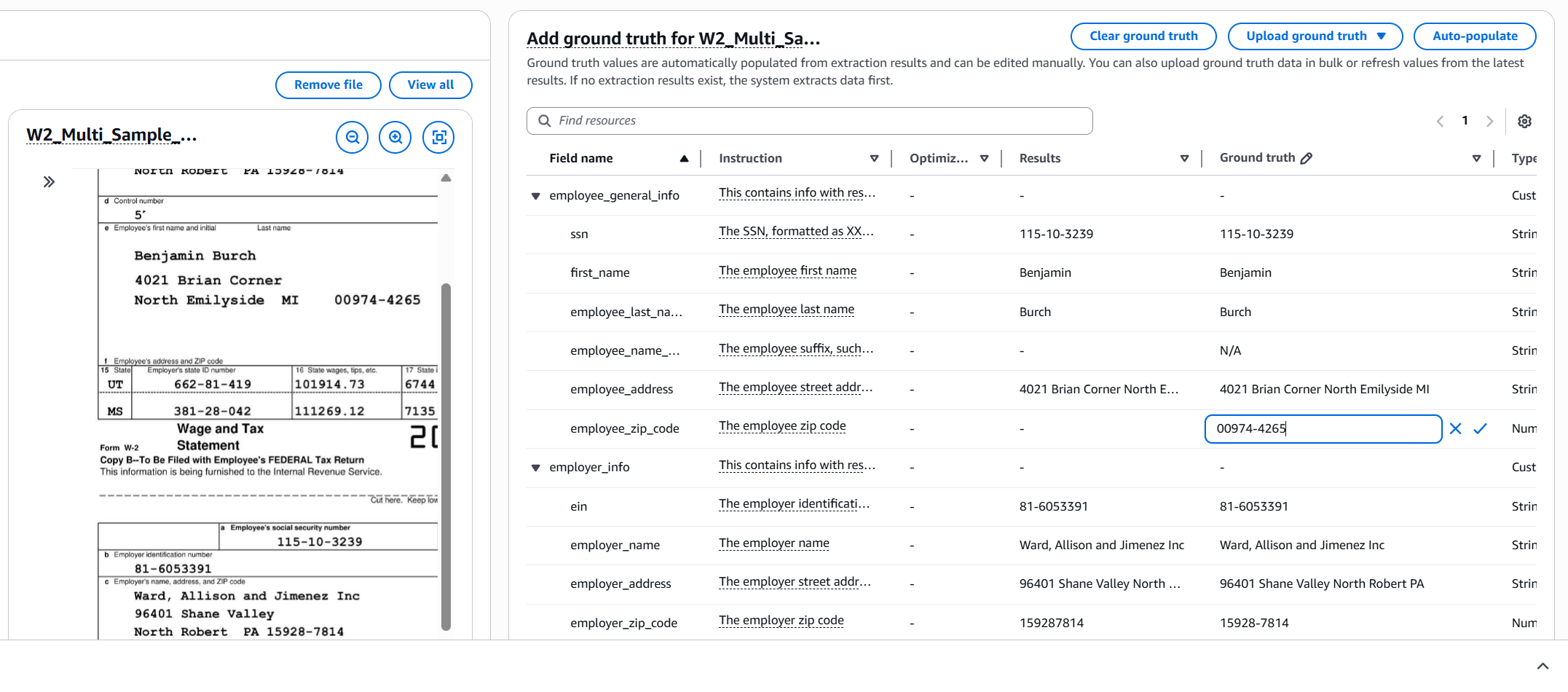Click the Find resources search field
Viewport: 1568px width, 692px height.
click(809, 121)
